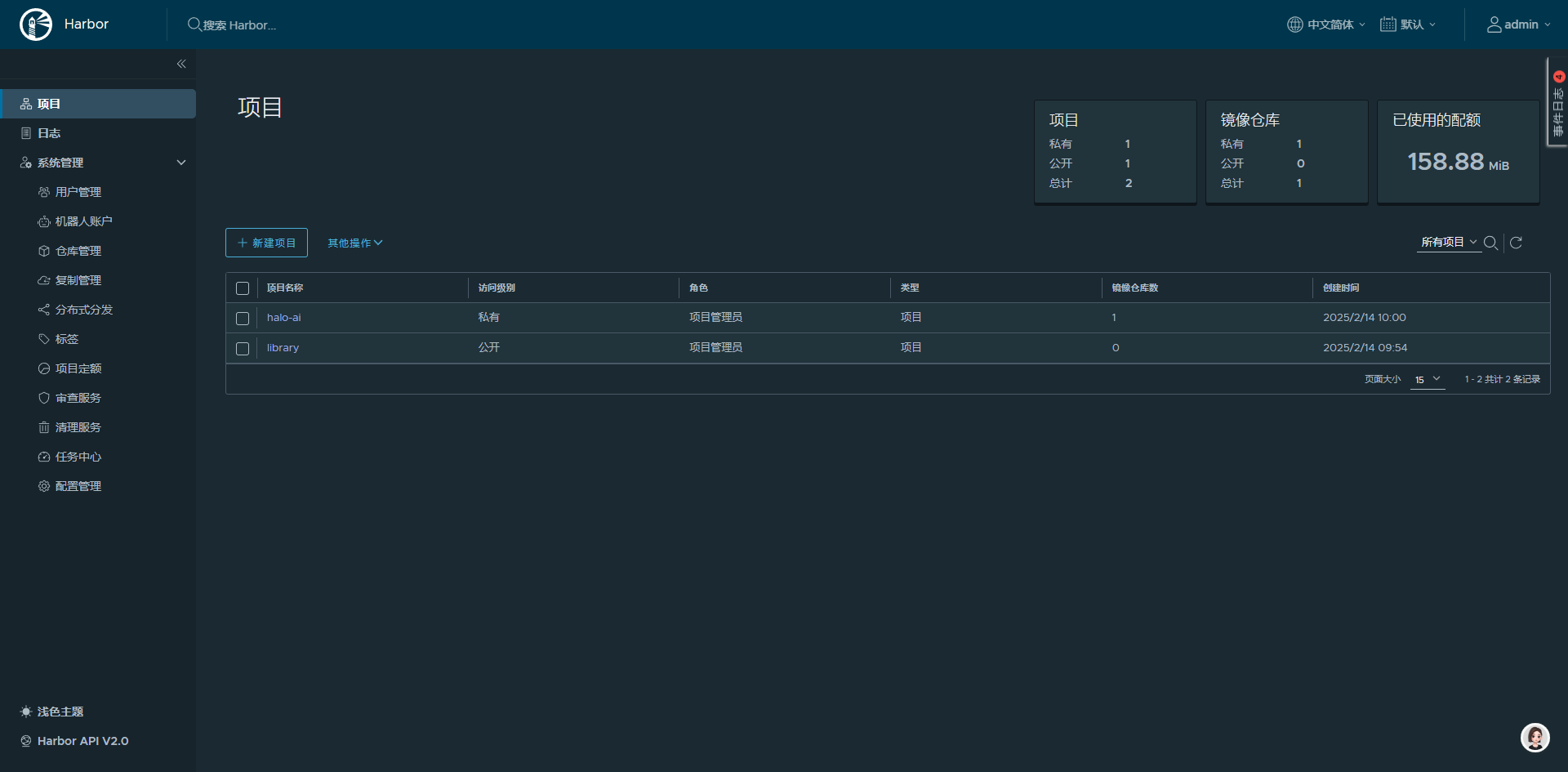Click the Harbor logo icon
1568x772 pixels.
(x=36, y=25)
